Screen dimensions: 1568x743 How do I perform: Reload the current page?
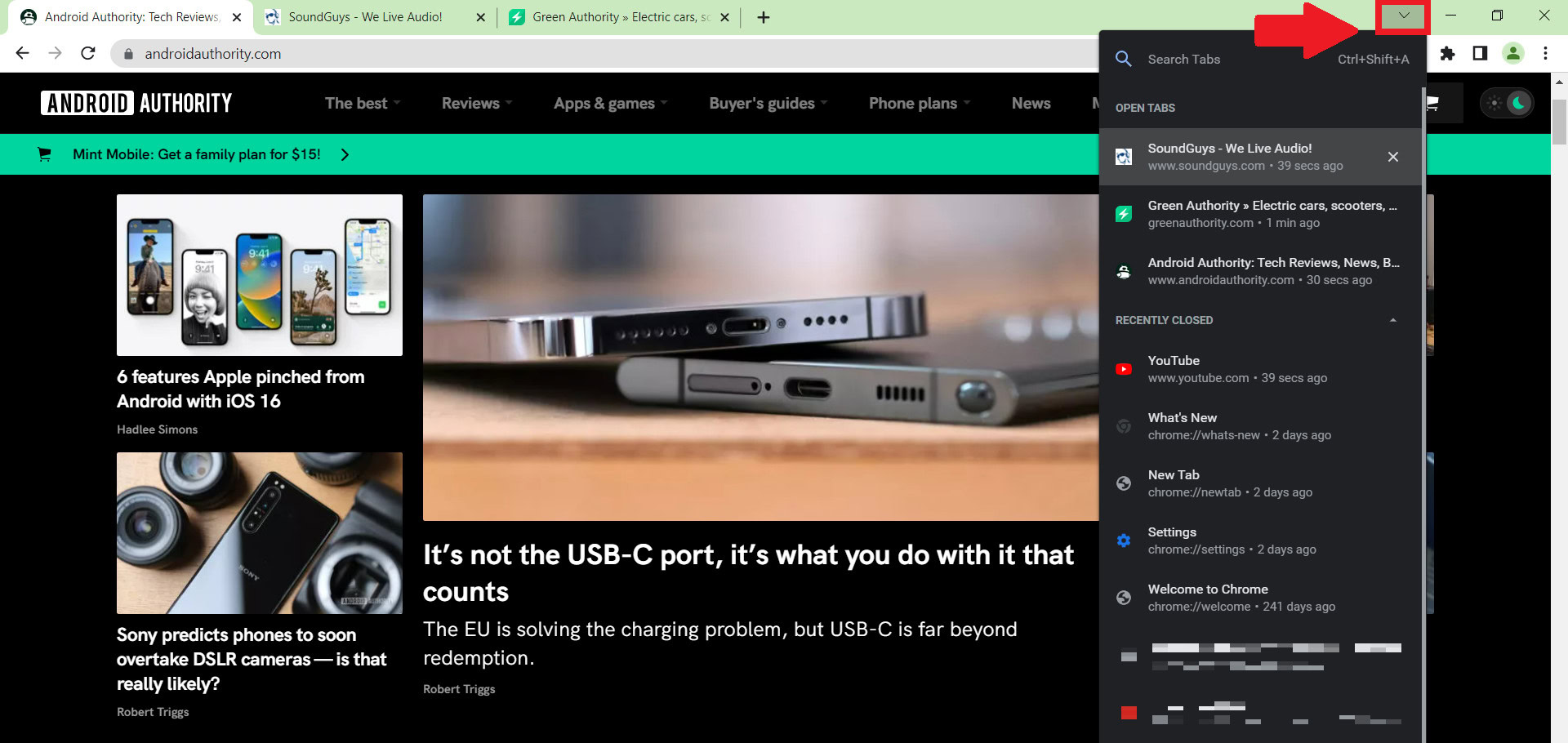[x=88, y=53]
